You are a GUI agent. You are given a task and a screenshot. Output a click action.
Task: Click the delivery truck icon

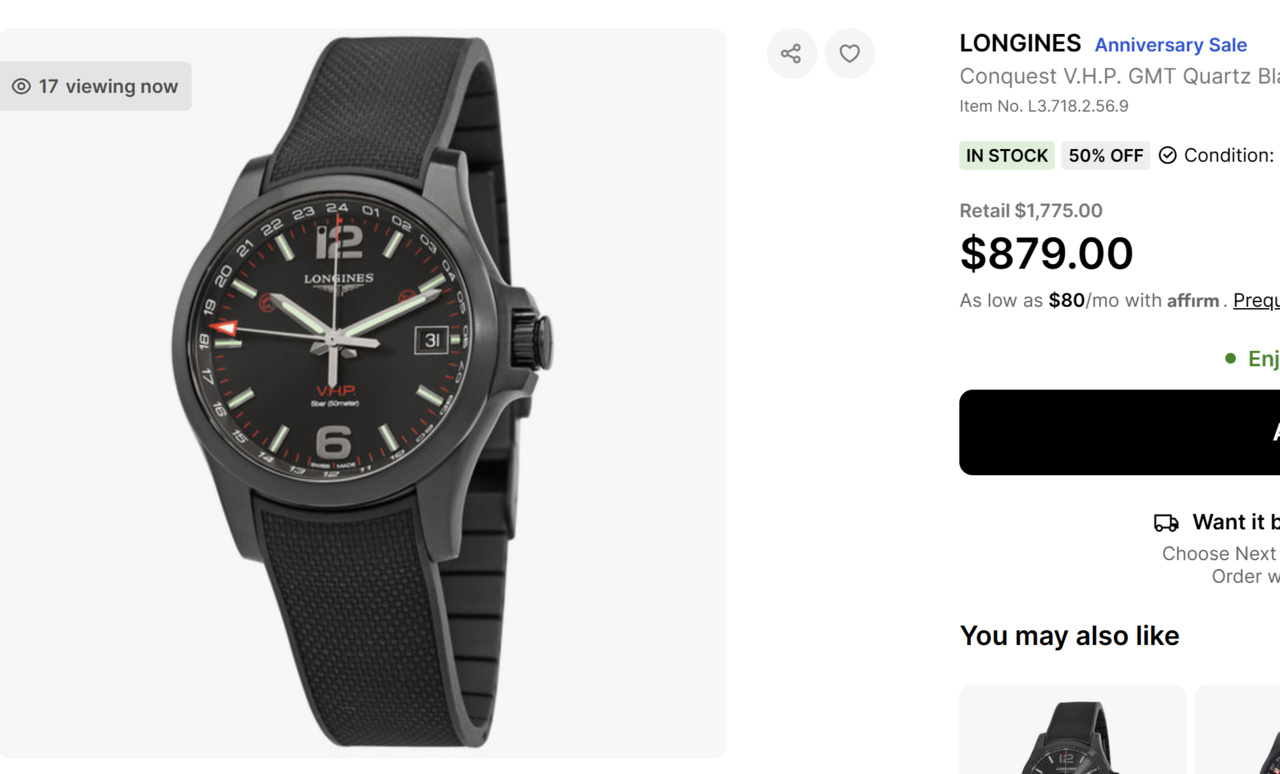click(x=1166, y=523)
